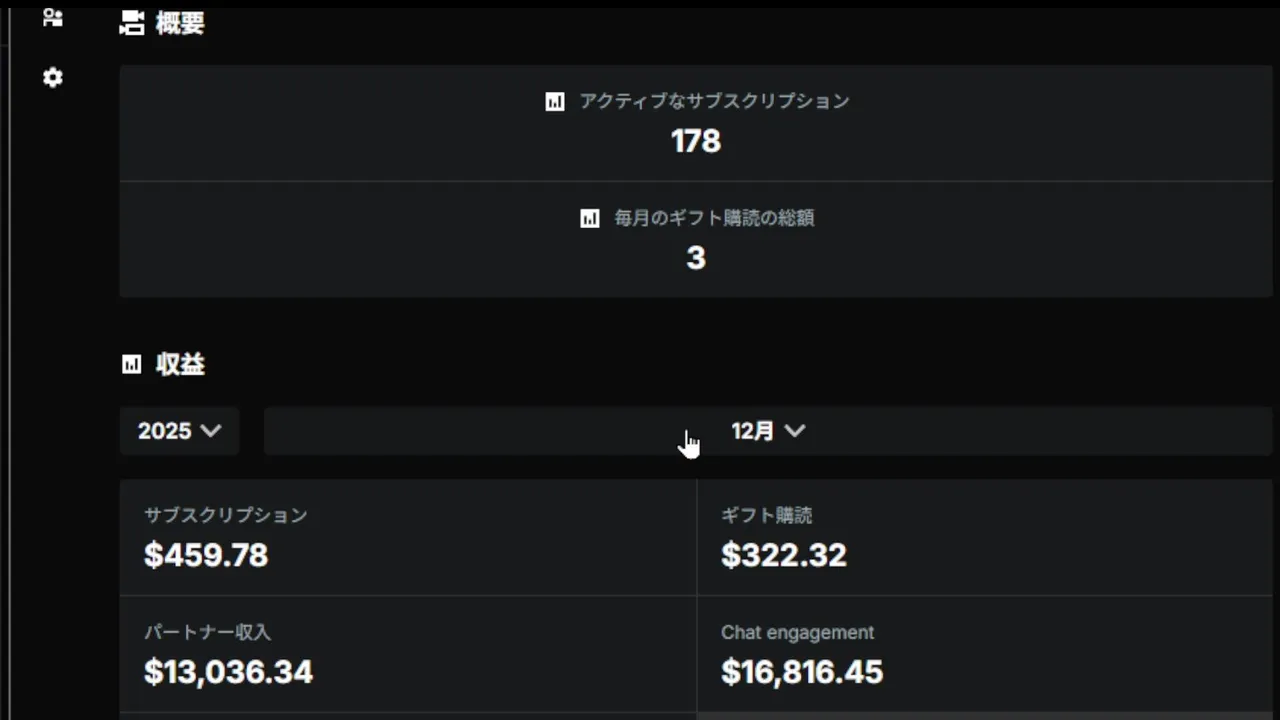Click the 収益 section heading
The width and height of the screenshot is (1280, 720).
pos(180,365)
